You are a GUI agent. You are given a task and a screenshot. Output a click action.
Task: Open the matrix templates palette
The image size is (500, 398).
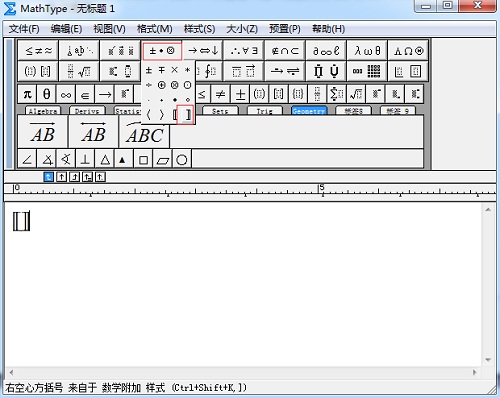(367, 71)
